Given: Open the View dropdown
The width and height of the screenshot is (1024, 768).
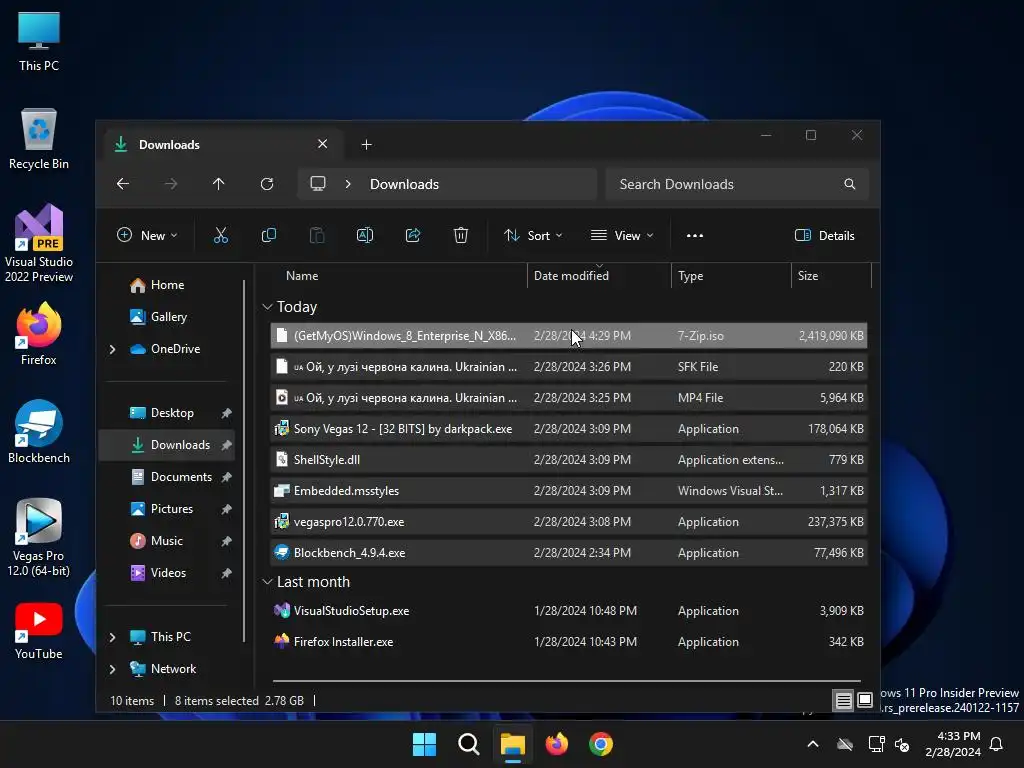Looking at the screenshot, I should 622,236.
